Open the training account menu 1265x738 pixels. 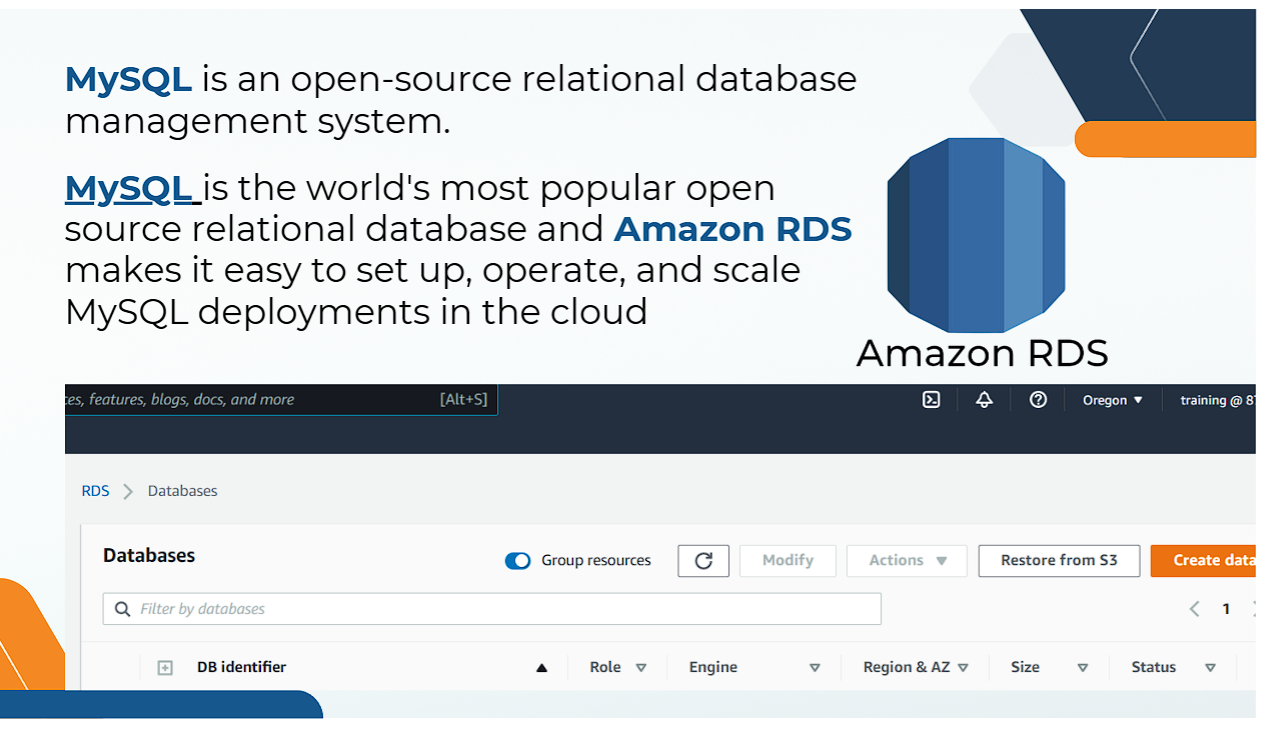1217,400
